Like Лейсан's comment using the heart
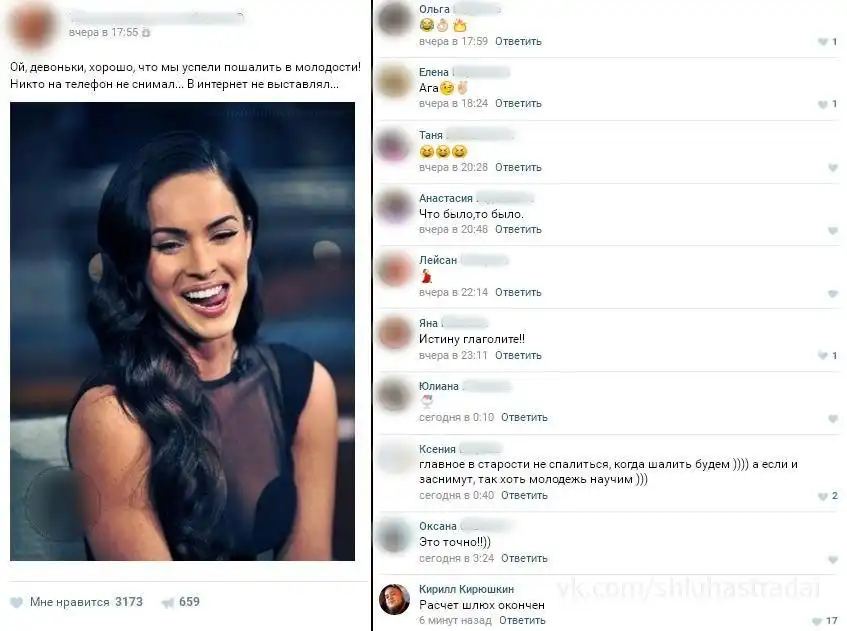The image size is (847, 631). click(832, 293)
